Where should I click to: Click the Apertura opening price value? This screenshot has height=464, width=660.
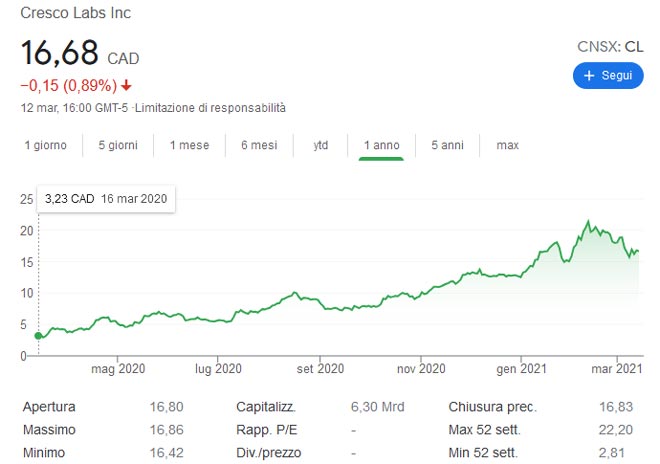pos(166,407)
